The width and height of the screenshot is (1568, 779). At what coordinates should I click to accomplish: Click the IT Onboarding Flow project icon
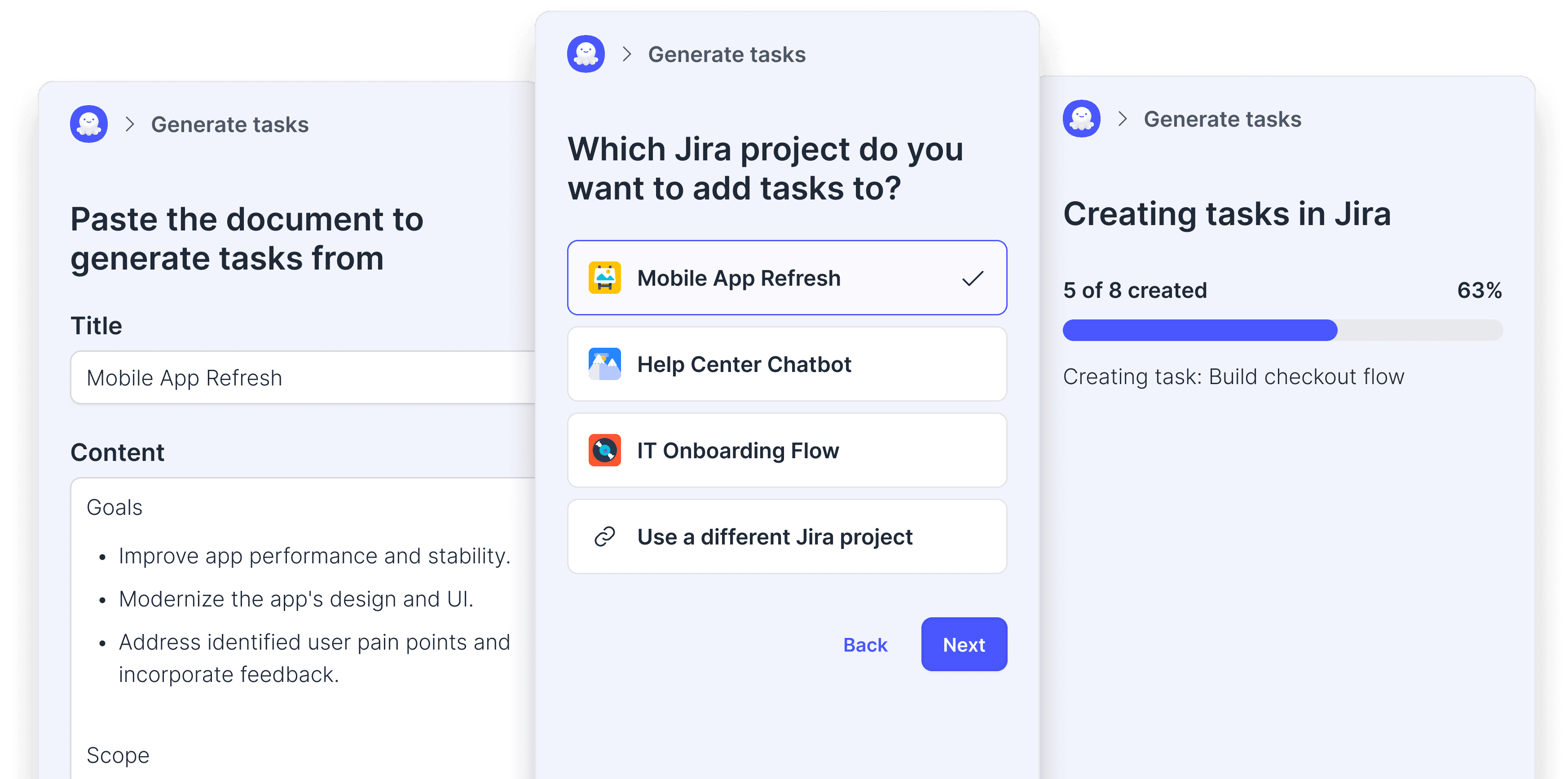coord(604,451)
